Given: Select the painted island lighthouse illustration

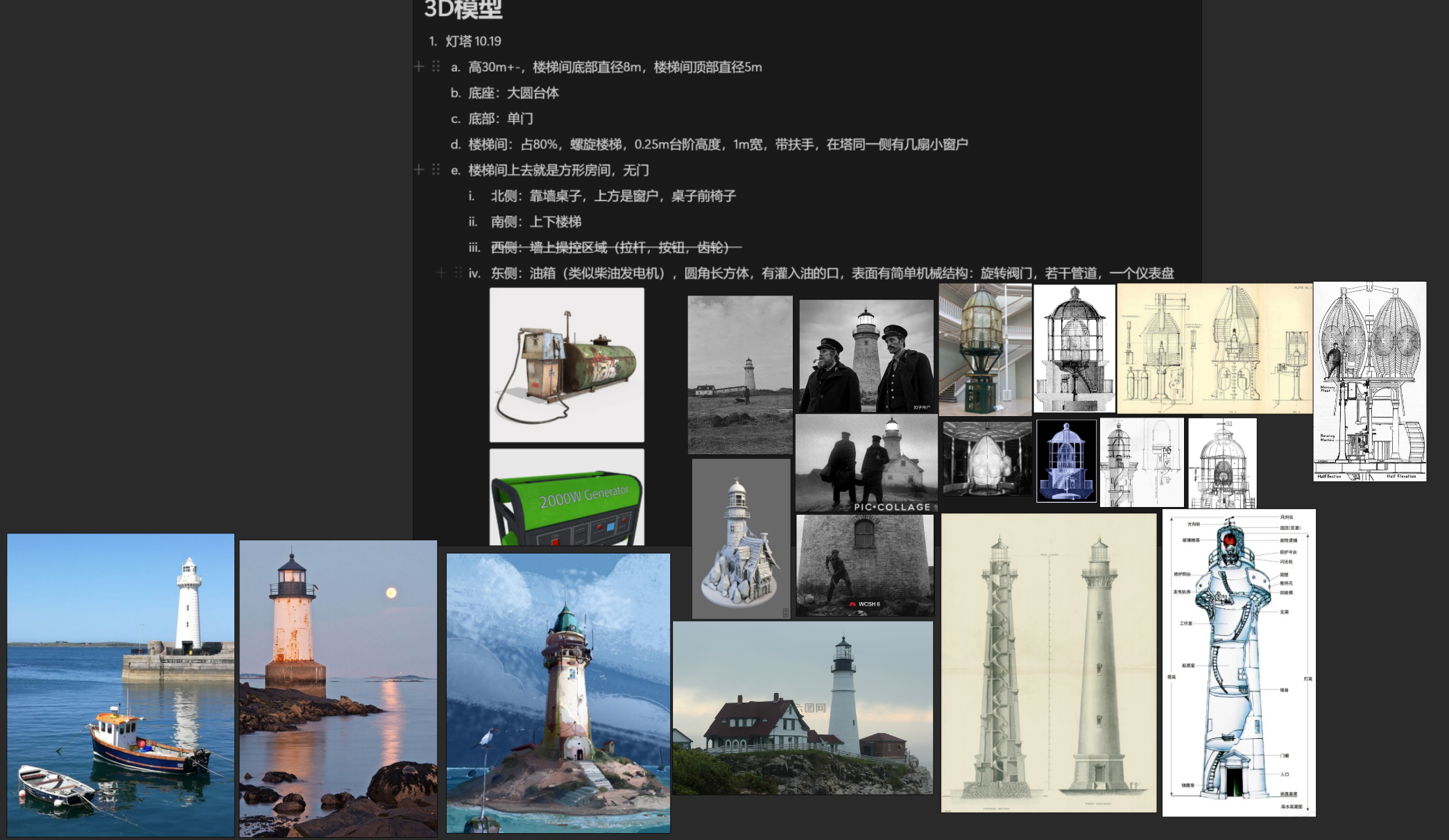Looking at the screenshot, I should coord(558,693).
